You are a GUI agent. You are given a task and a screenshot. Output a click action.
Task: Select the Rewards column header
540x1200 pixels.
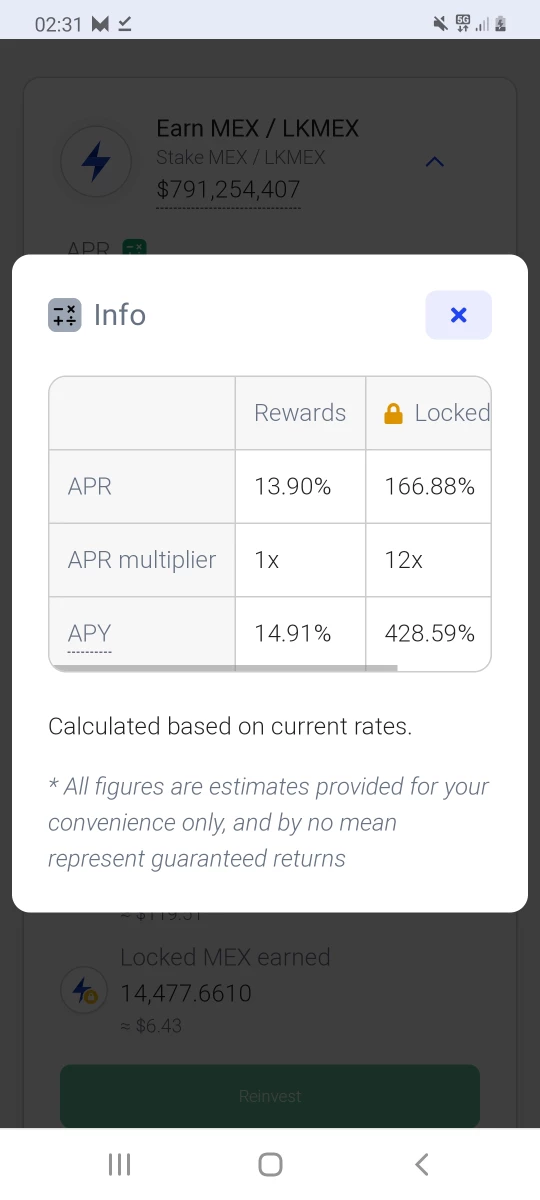point(300,413)
